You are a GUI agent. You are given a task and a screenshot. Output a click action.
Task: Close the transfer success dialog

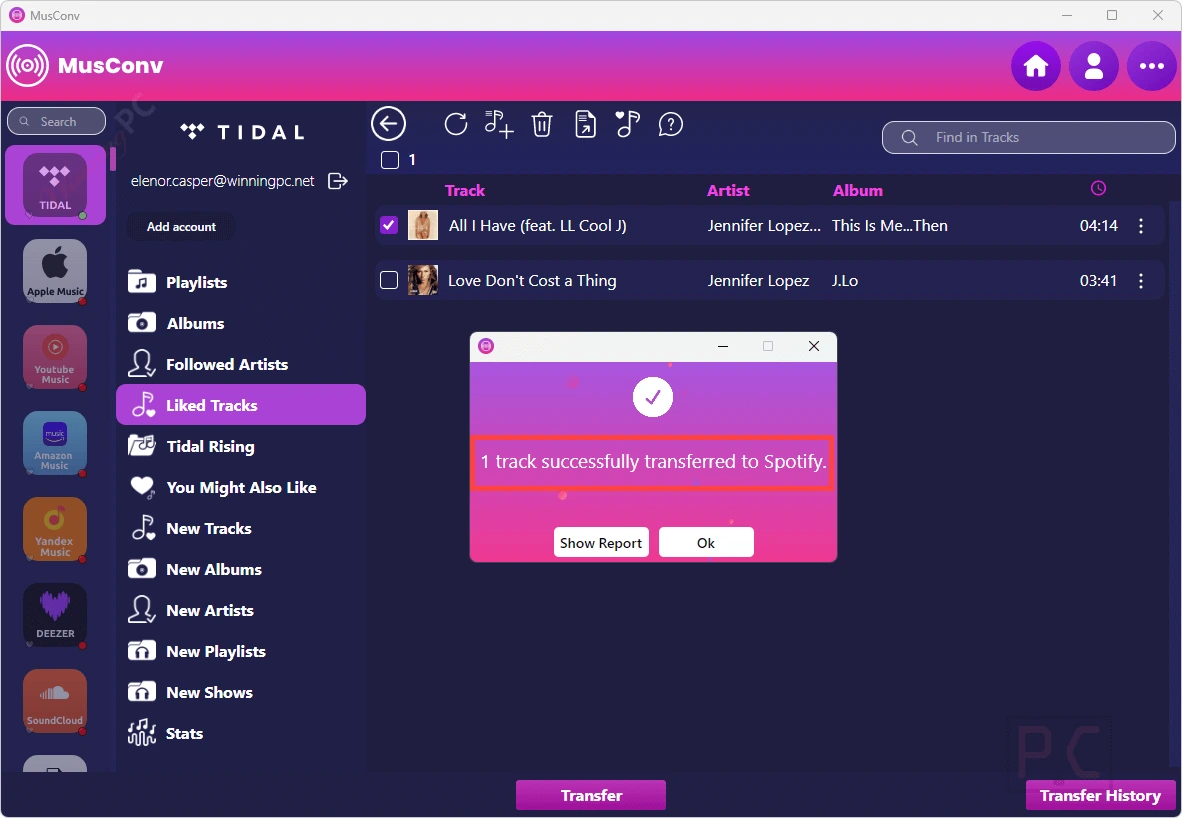(x=813, y=346)
